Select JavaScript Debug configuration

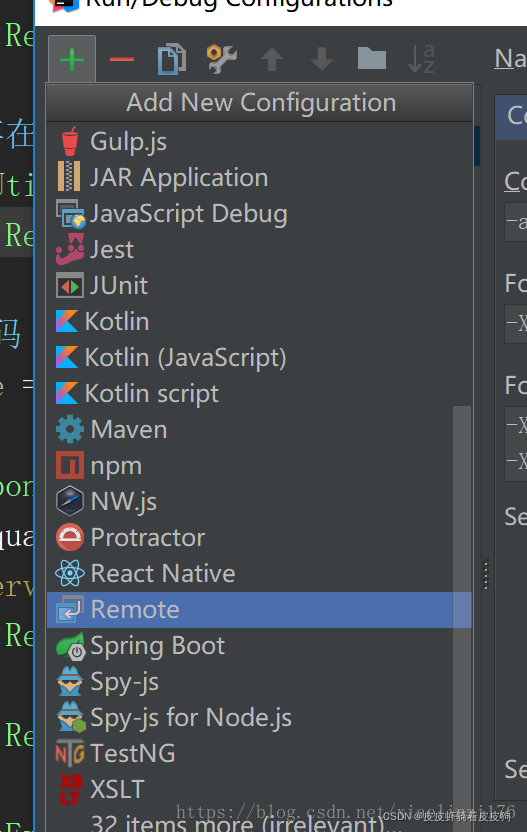[x=259, y=213]
